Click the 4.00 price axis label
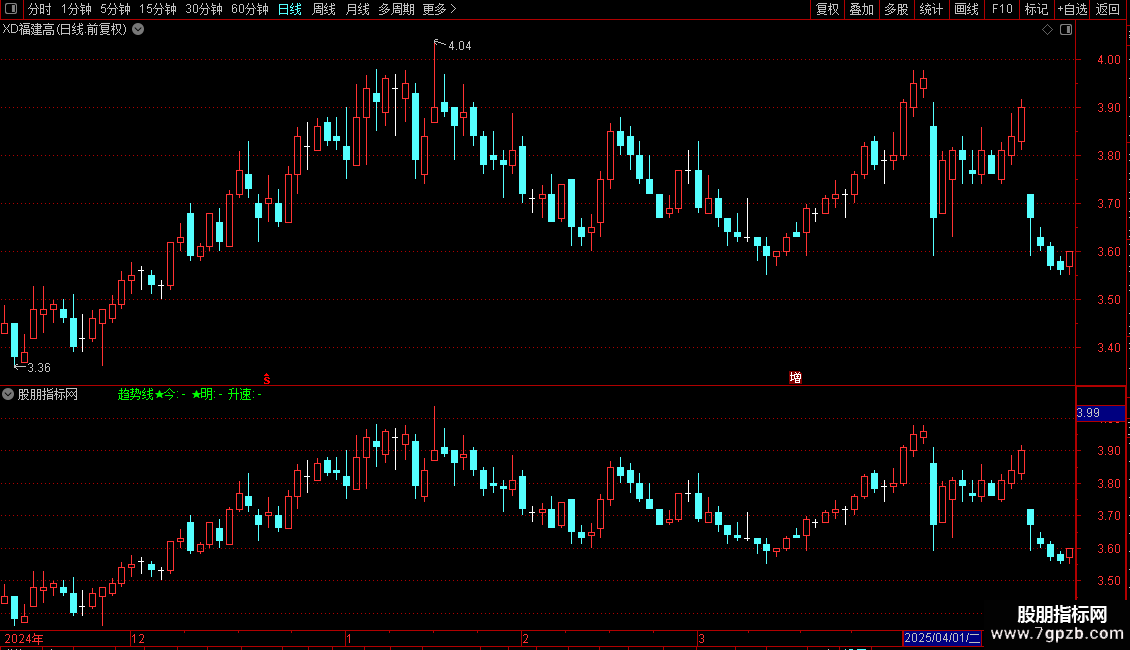This screenshot has height=650, width=1130. (x=1108, y=60)
